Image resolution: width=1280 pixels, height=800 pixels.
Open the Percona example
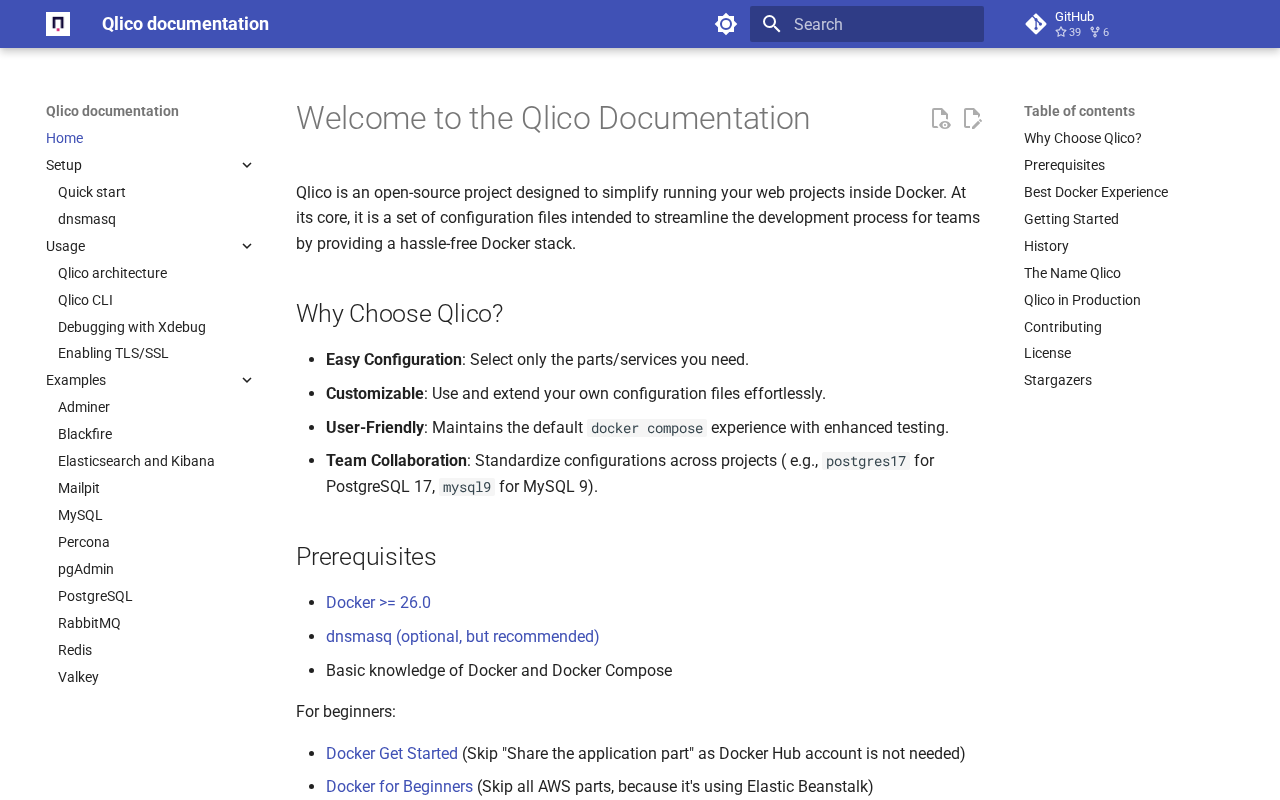coord(84,542)
